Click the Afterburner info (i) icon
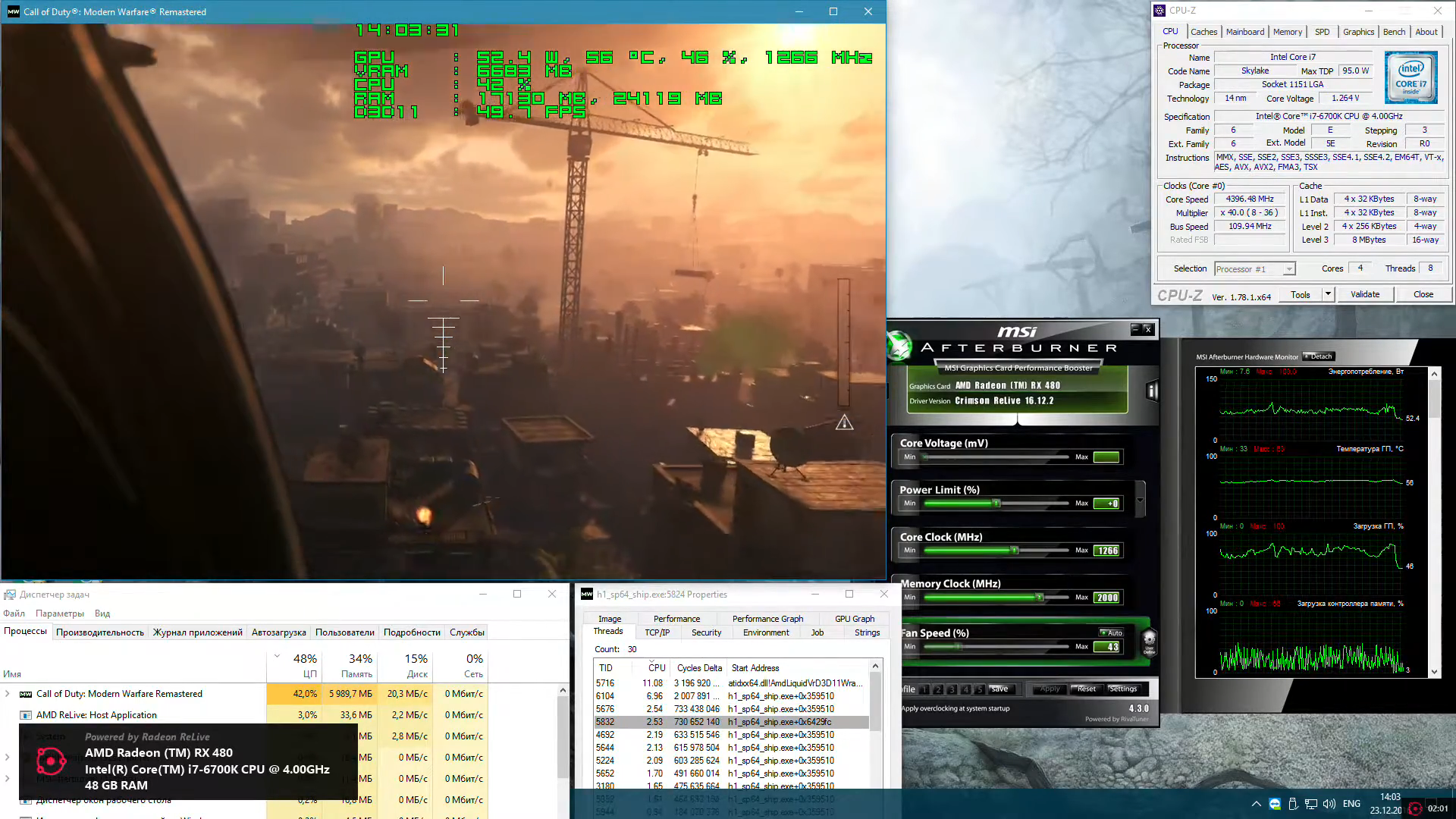Viewport: 1456px width, 819px height. click(1152, 391)
